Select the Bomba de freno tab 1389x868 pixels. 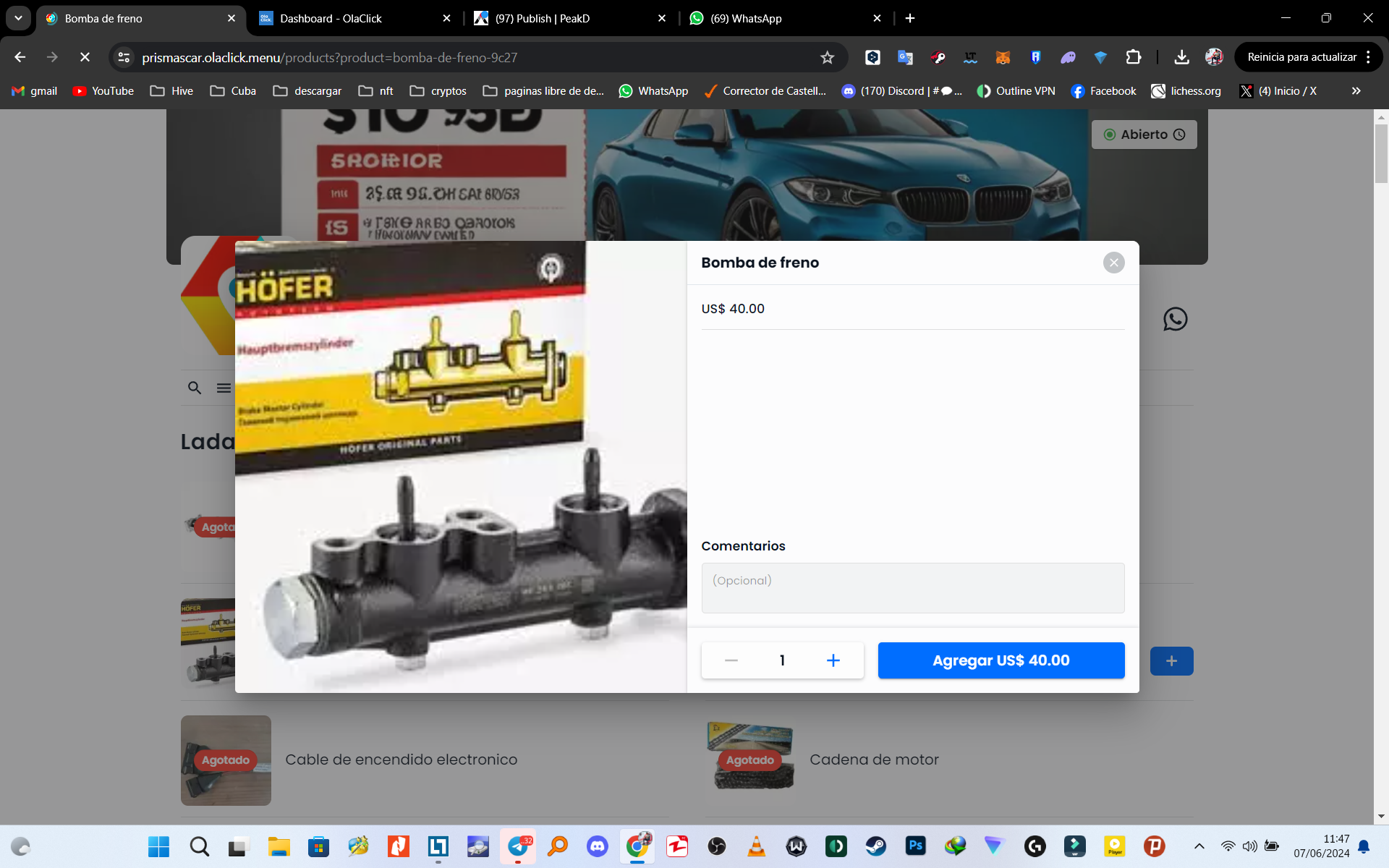tap(141, 18)
